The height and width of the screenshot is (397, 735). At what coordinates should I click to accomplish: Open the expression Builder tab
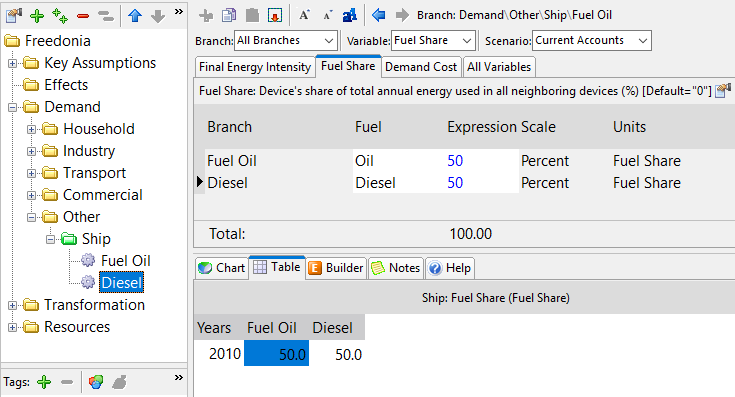pyautogui.click(x=335, y=268)
